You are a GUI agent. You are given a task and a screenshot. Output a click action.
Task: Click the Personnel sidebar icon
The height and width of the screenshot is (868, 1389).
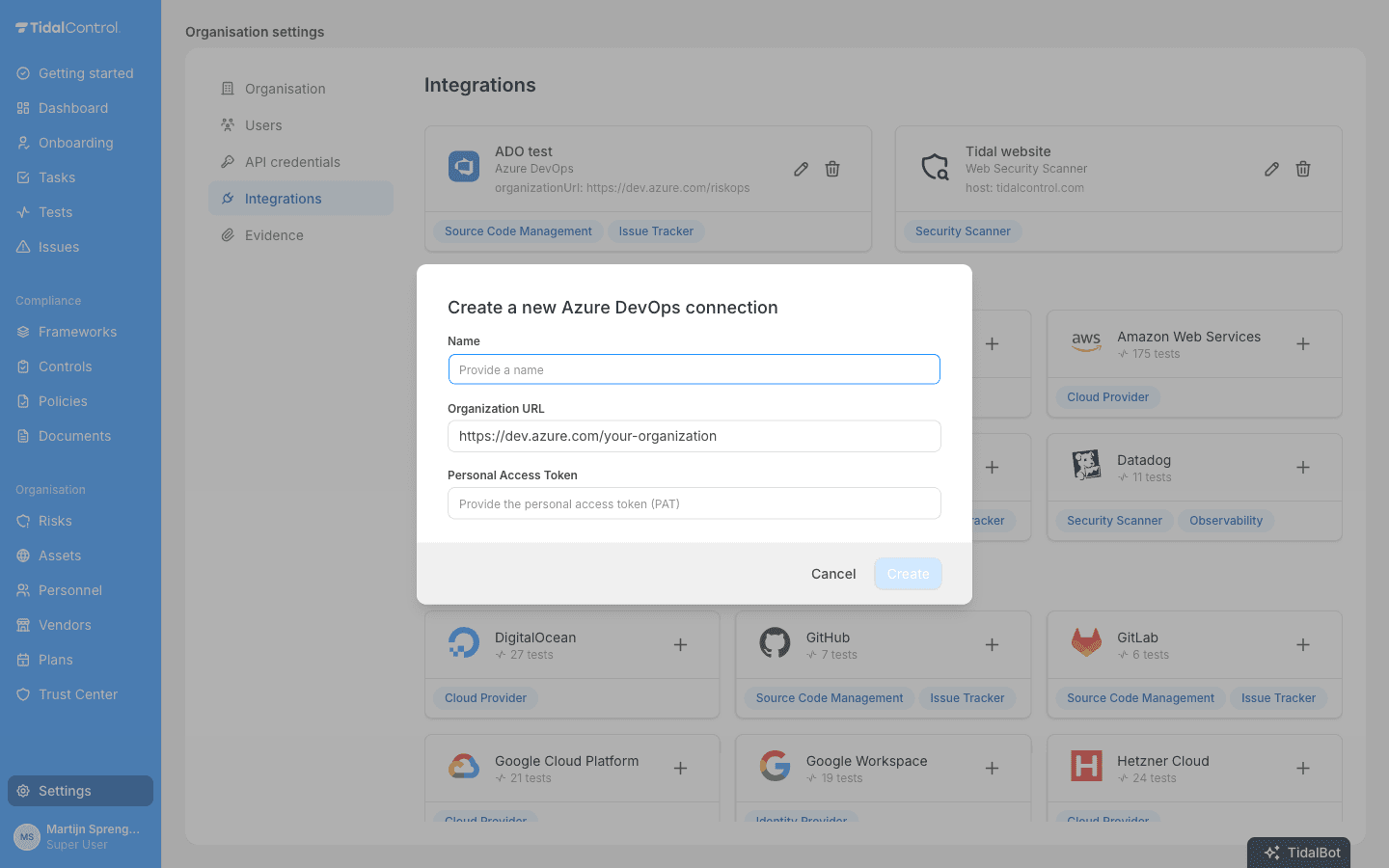23,590
